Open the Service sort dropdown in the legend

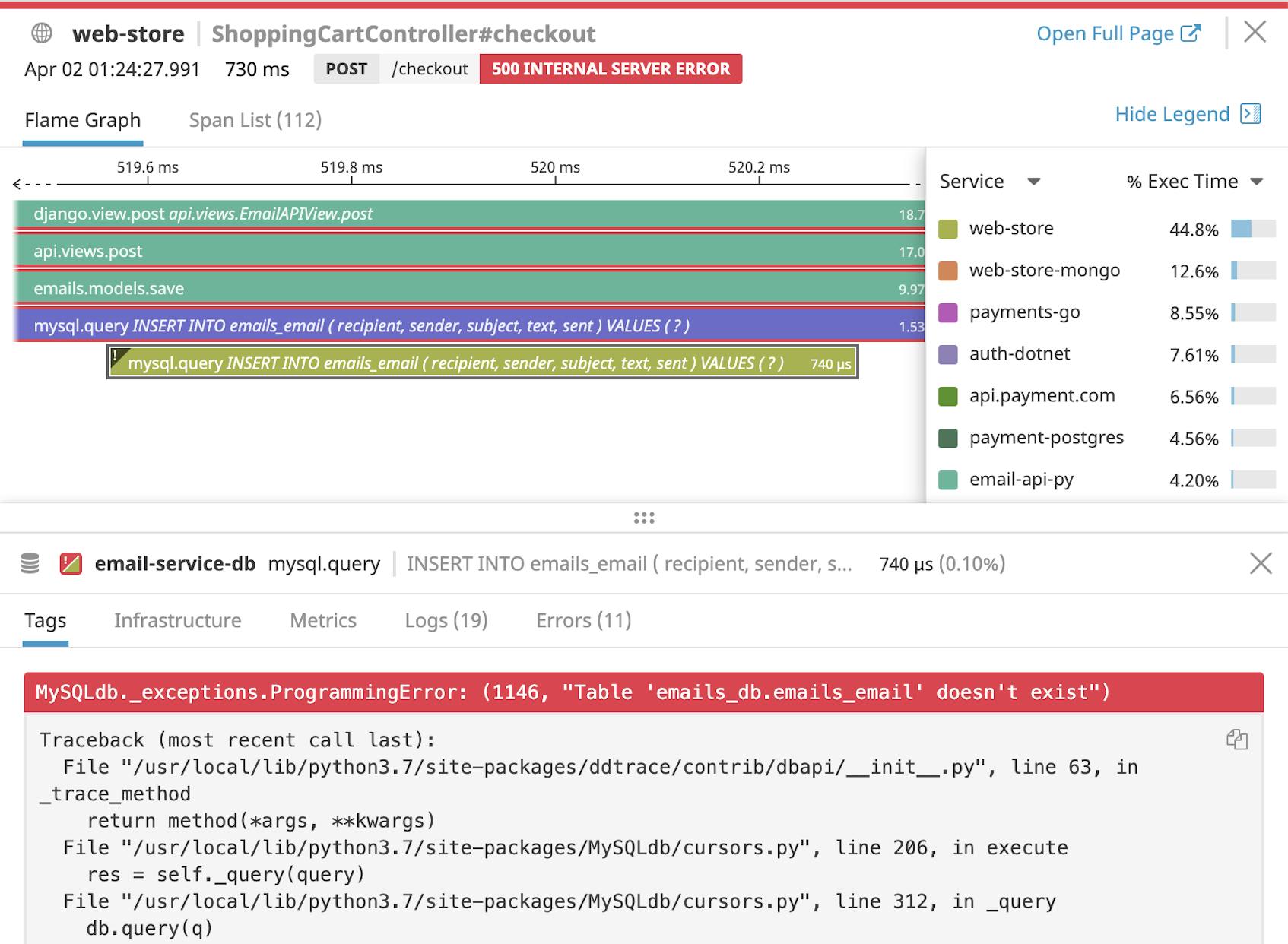pyautogui.click(x=1034, y=182)
